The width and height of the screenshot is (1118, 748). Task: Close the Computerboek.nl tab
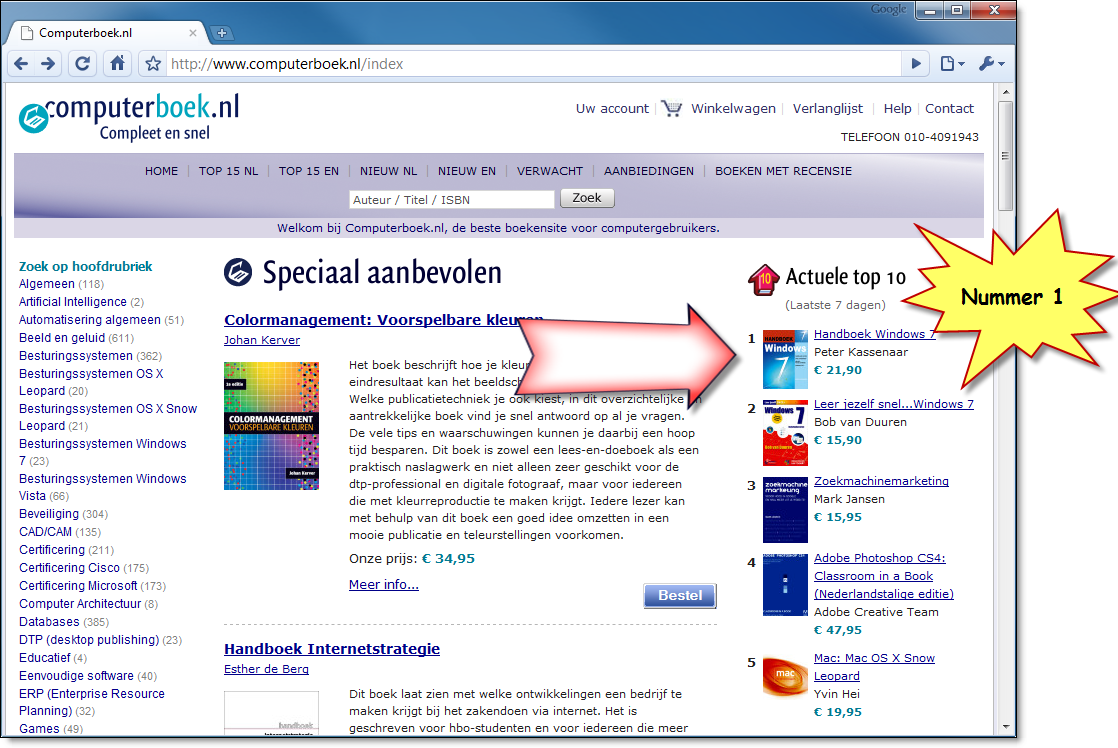(193, 33)
